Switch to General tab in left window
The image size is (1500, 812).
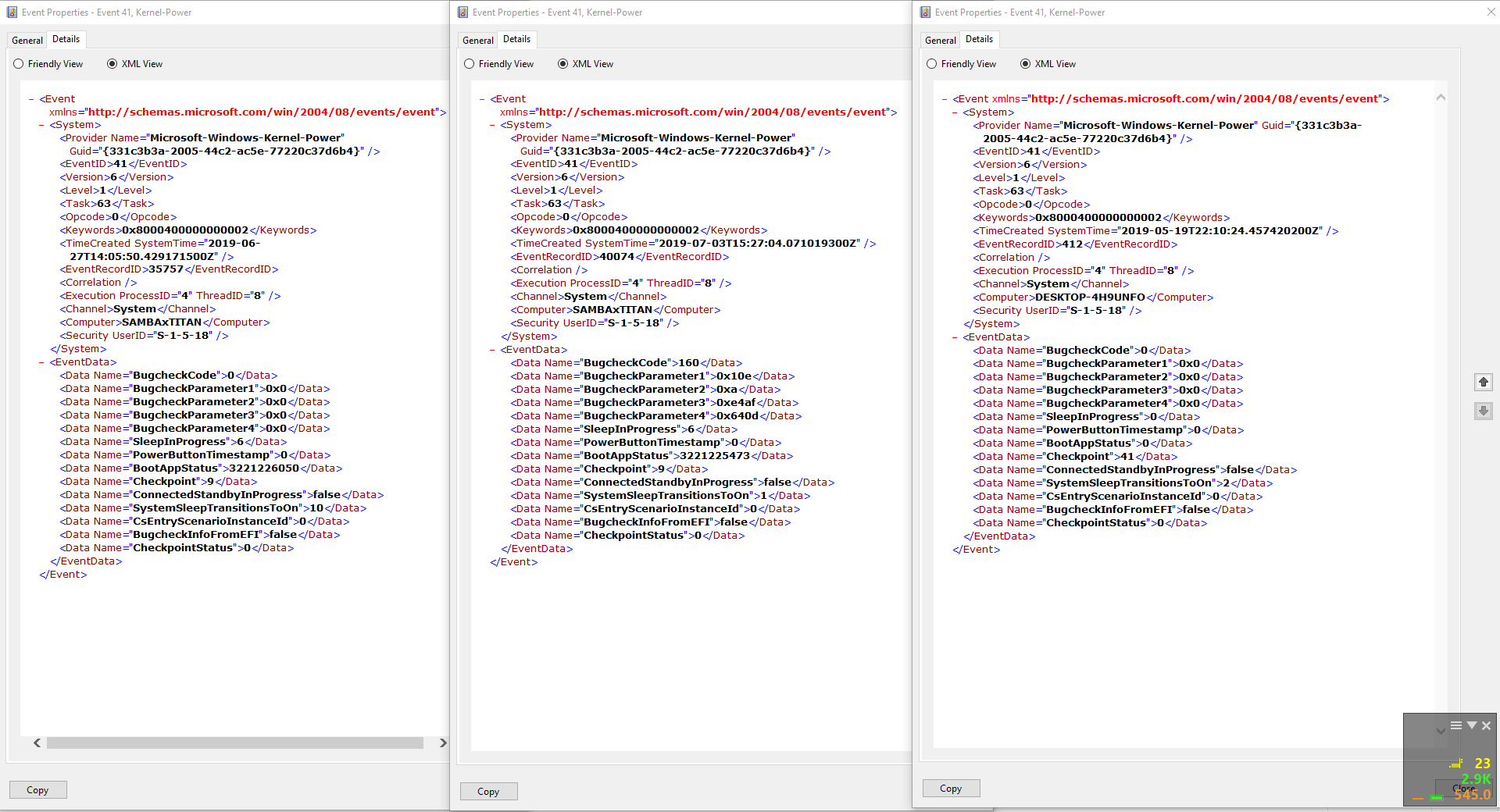point(27,41)
